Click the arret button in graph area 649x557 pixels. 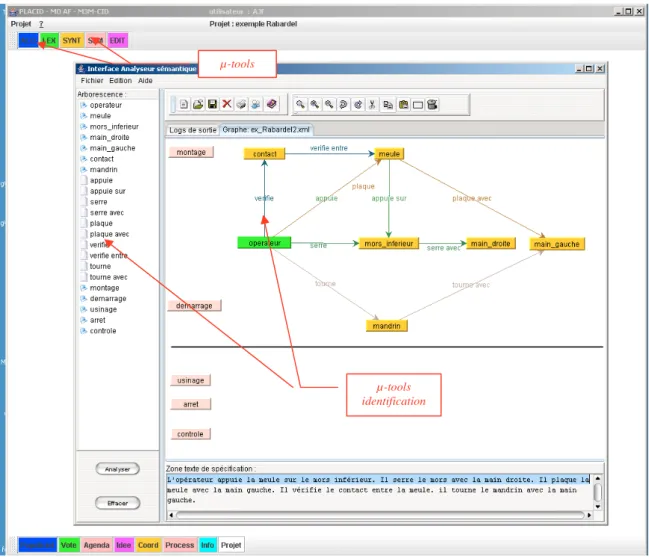click(x=191, y=404)
